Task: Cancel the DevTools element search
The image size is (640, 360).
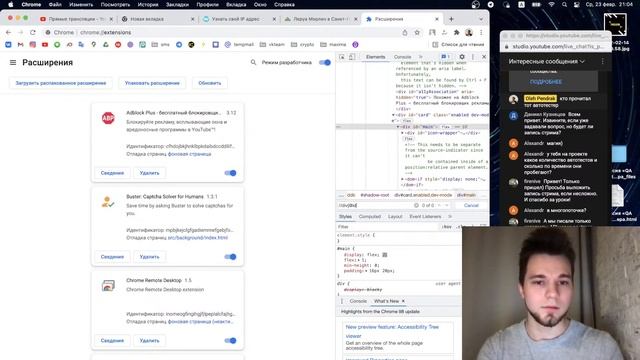Action: pos(471,205)
